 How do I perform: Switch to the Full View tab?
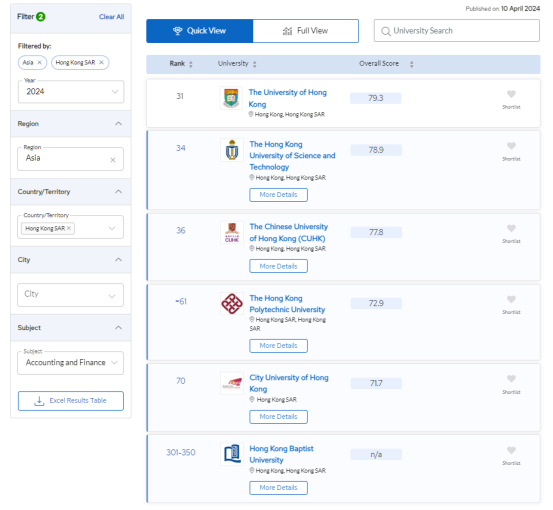tap(306, 31)
